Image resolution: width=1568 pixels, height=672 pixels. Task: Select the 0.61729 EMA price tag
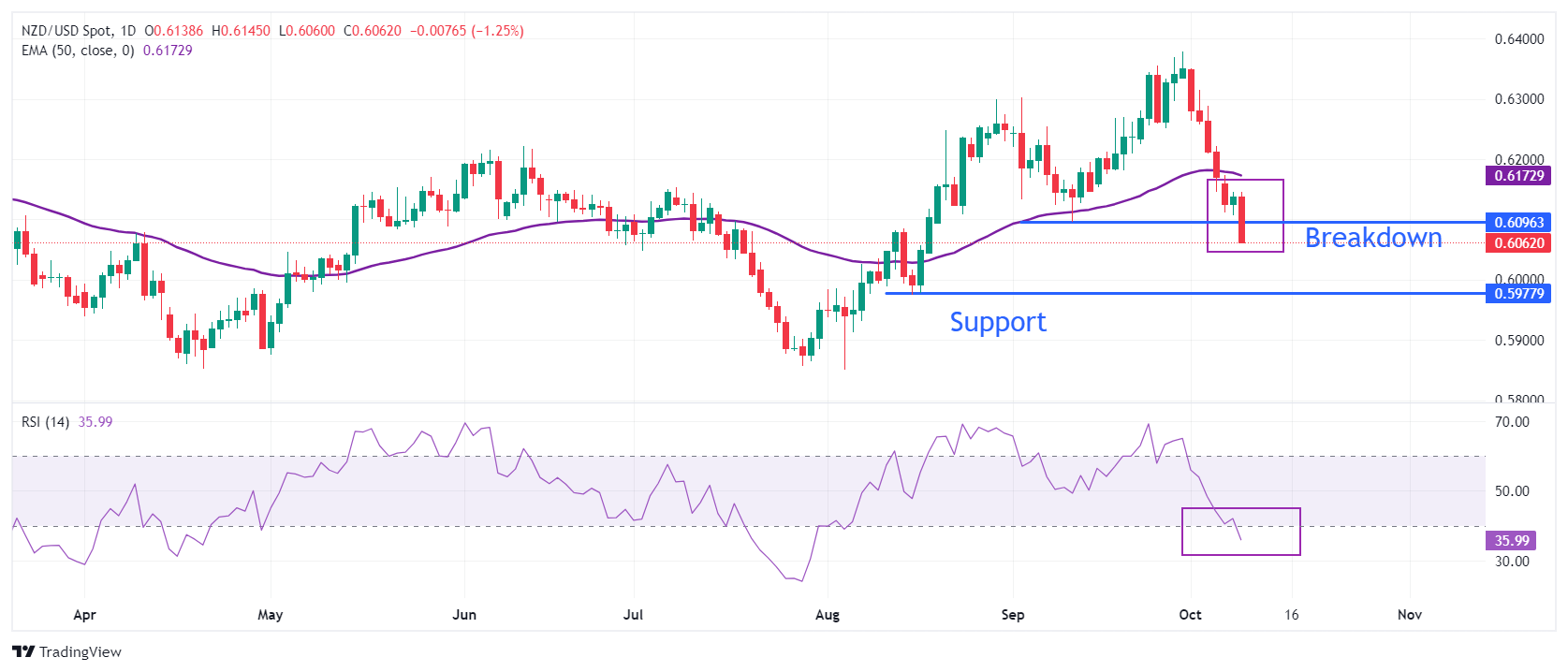tap(1518, 176)
